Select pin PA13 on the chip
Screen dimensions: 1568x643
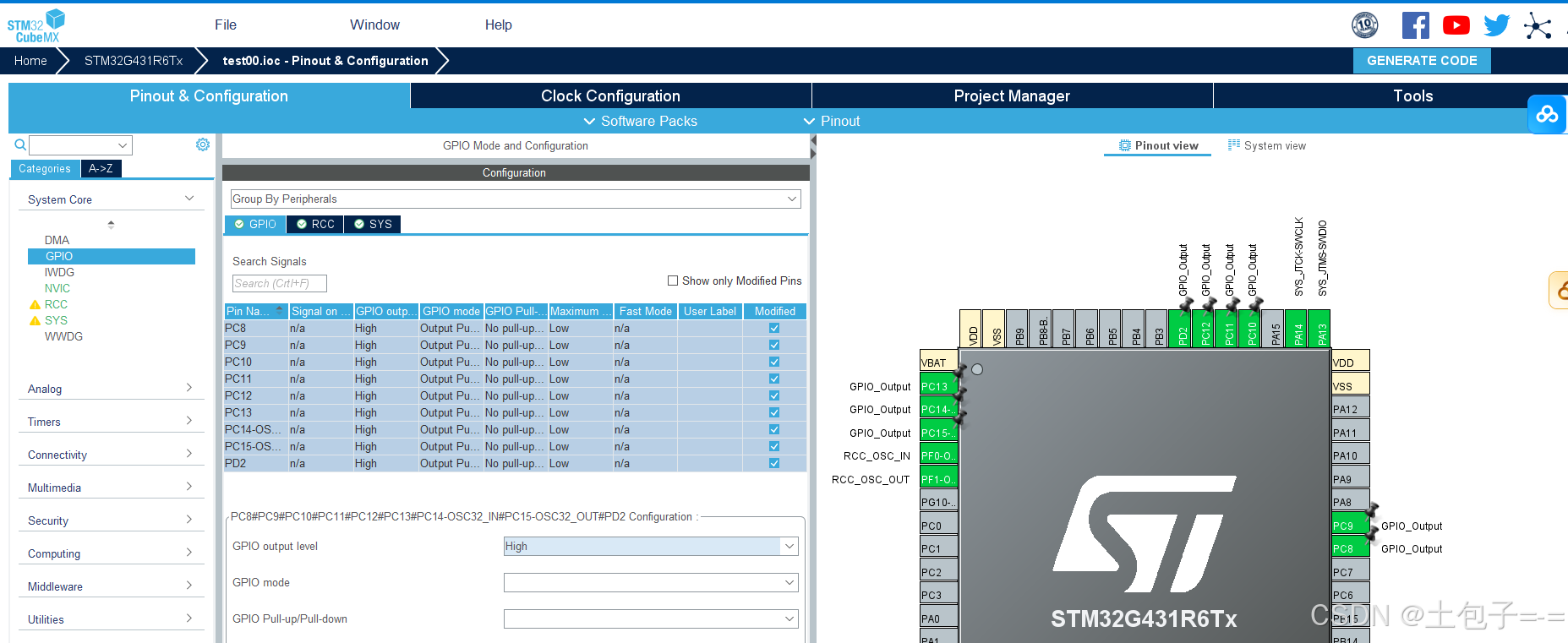point(1320,329)
